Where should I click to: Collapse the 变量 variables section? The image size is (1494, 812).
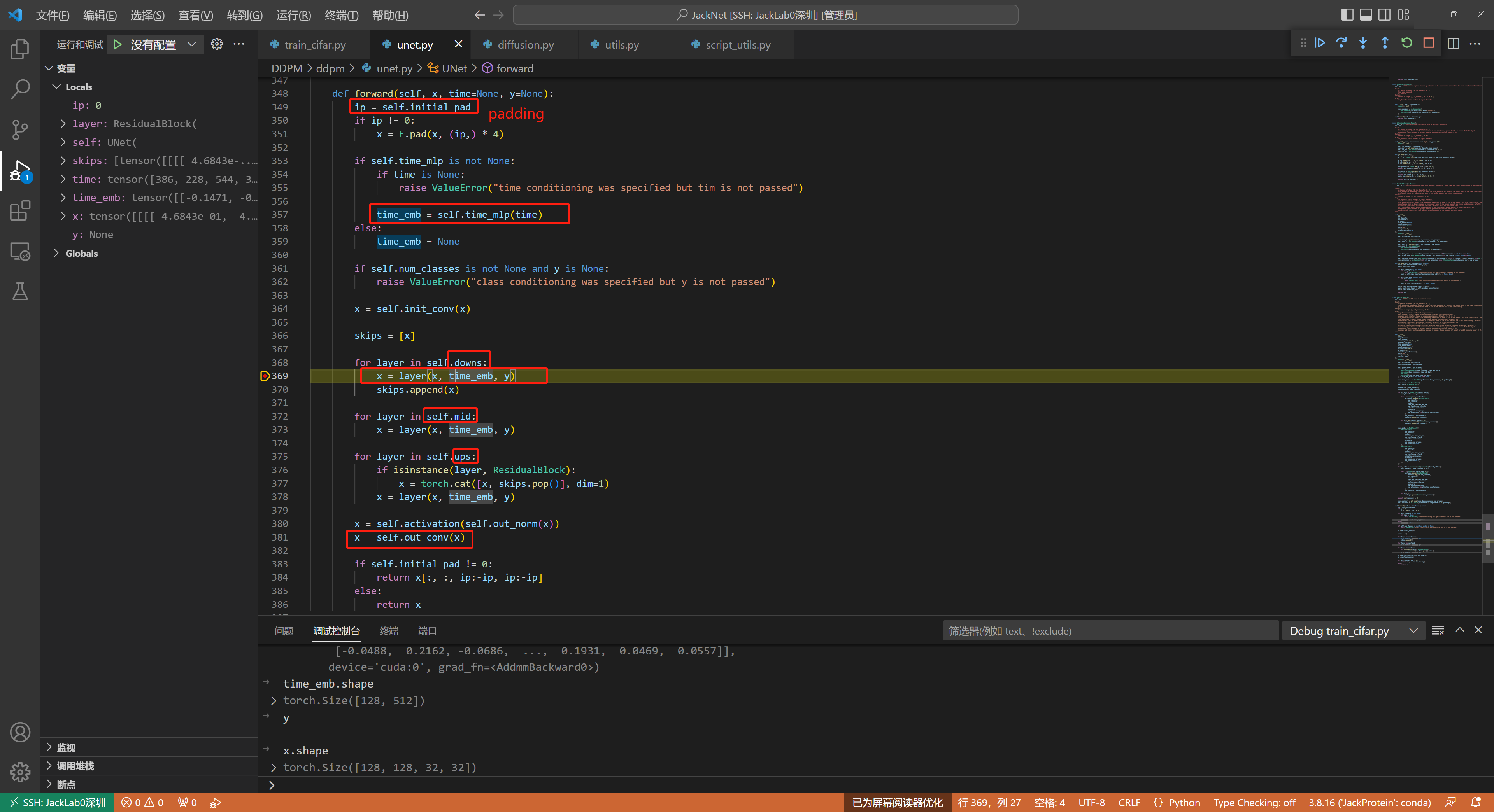click(49, 68)
